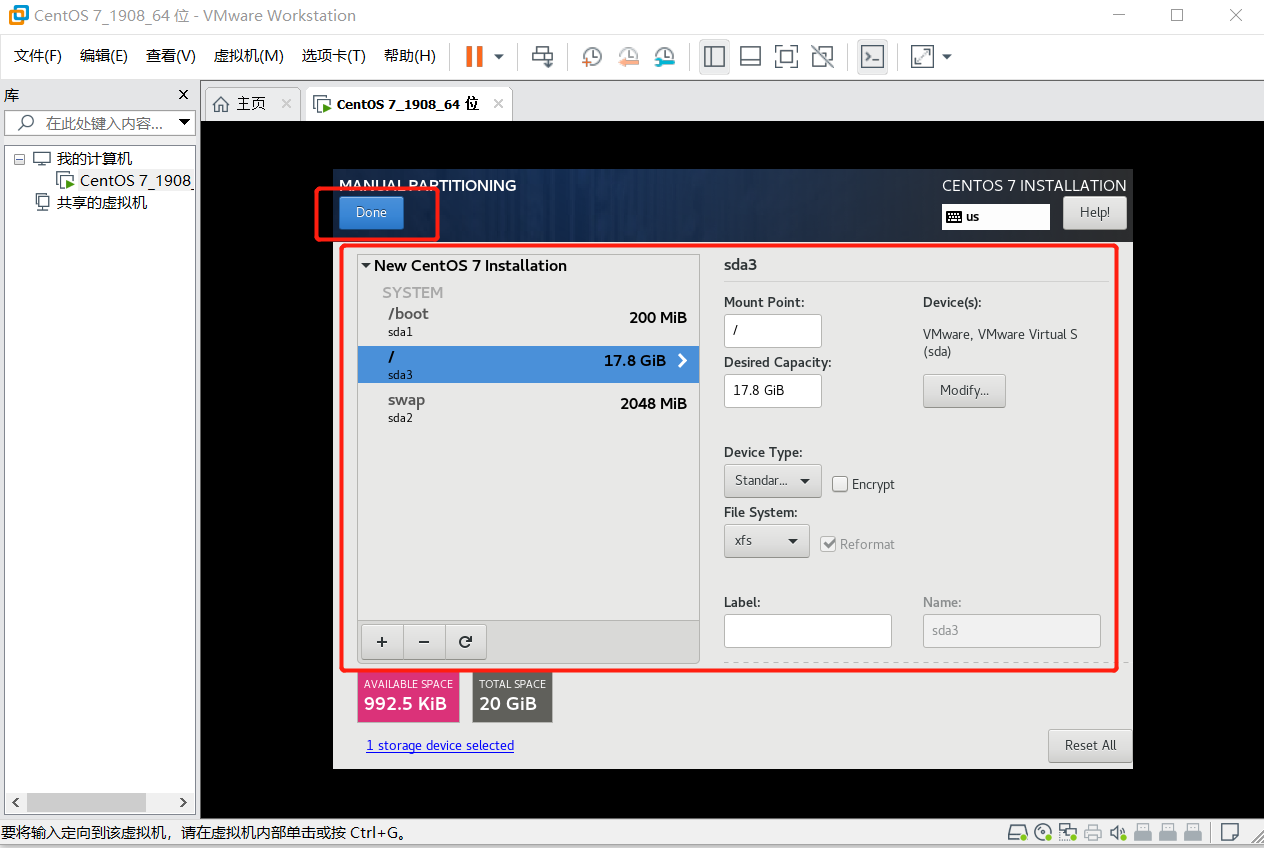This screenshot has height=848, width=1264.
Task: Collapse the 我的计算机 tree node
Action: tap(19, 159)
